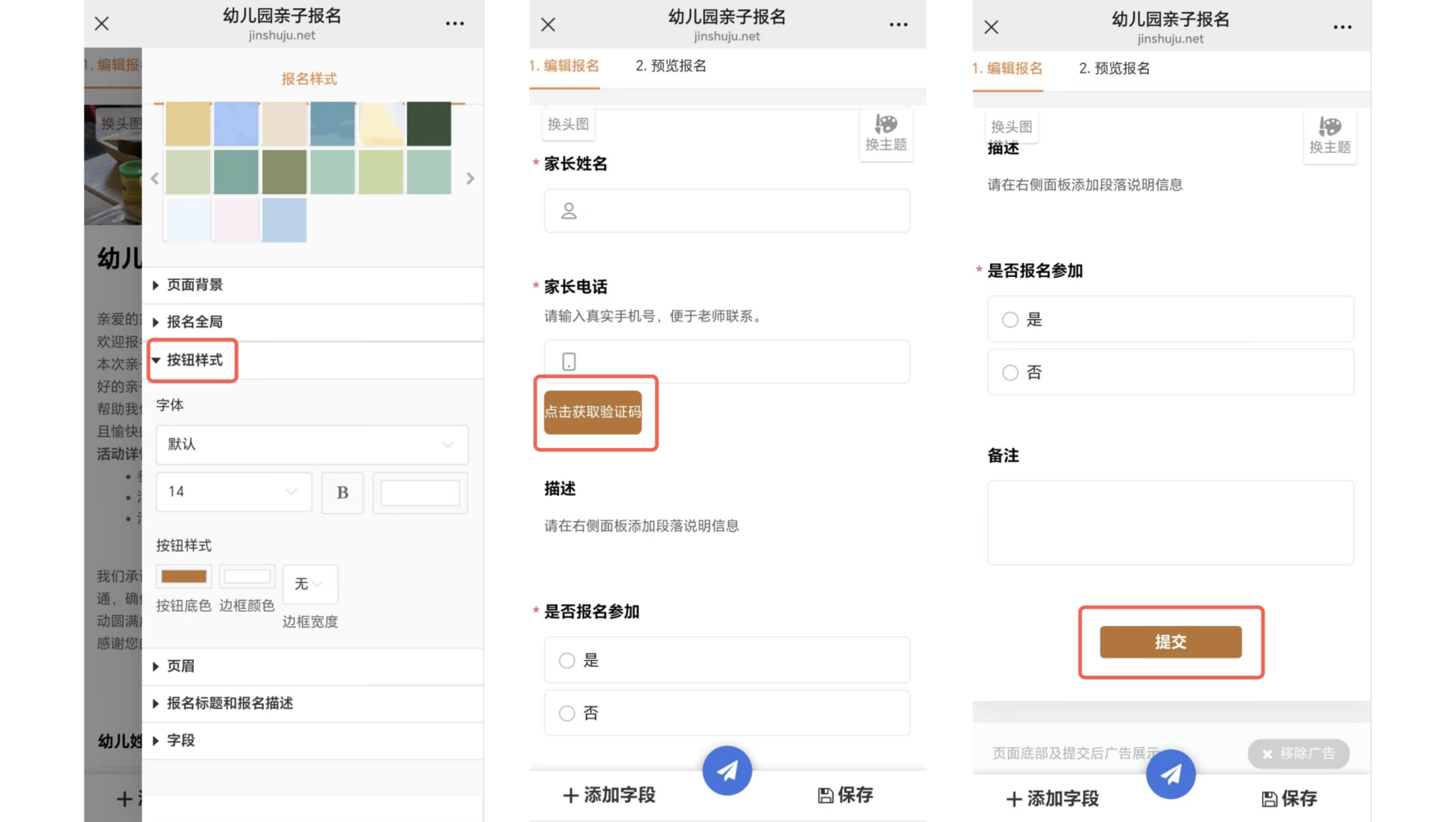Switch to the 2. 预览报名 tab in the middle screen

670,66
